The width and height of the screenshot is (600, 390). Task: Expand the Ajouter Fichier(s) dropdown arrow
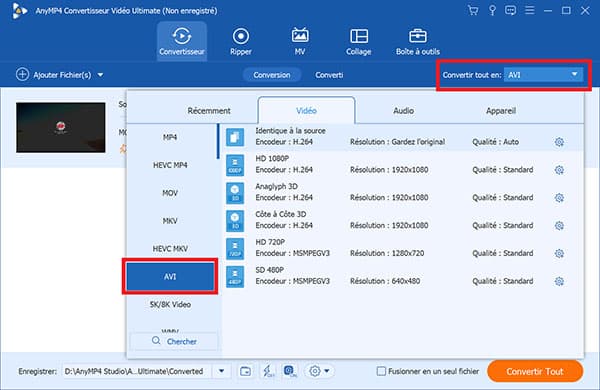point(100,75)
